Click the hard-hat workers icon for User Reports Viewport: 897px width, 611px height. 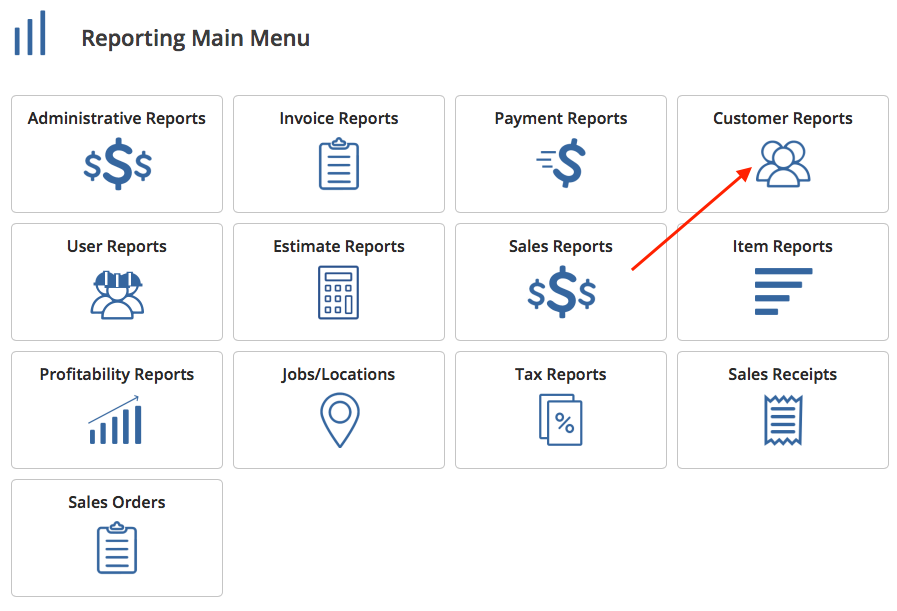[117, 293]
